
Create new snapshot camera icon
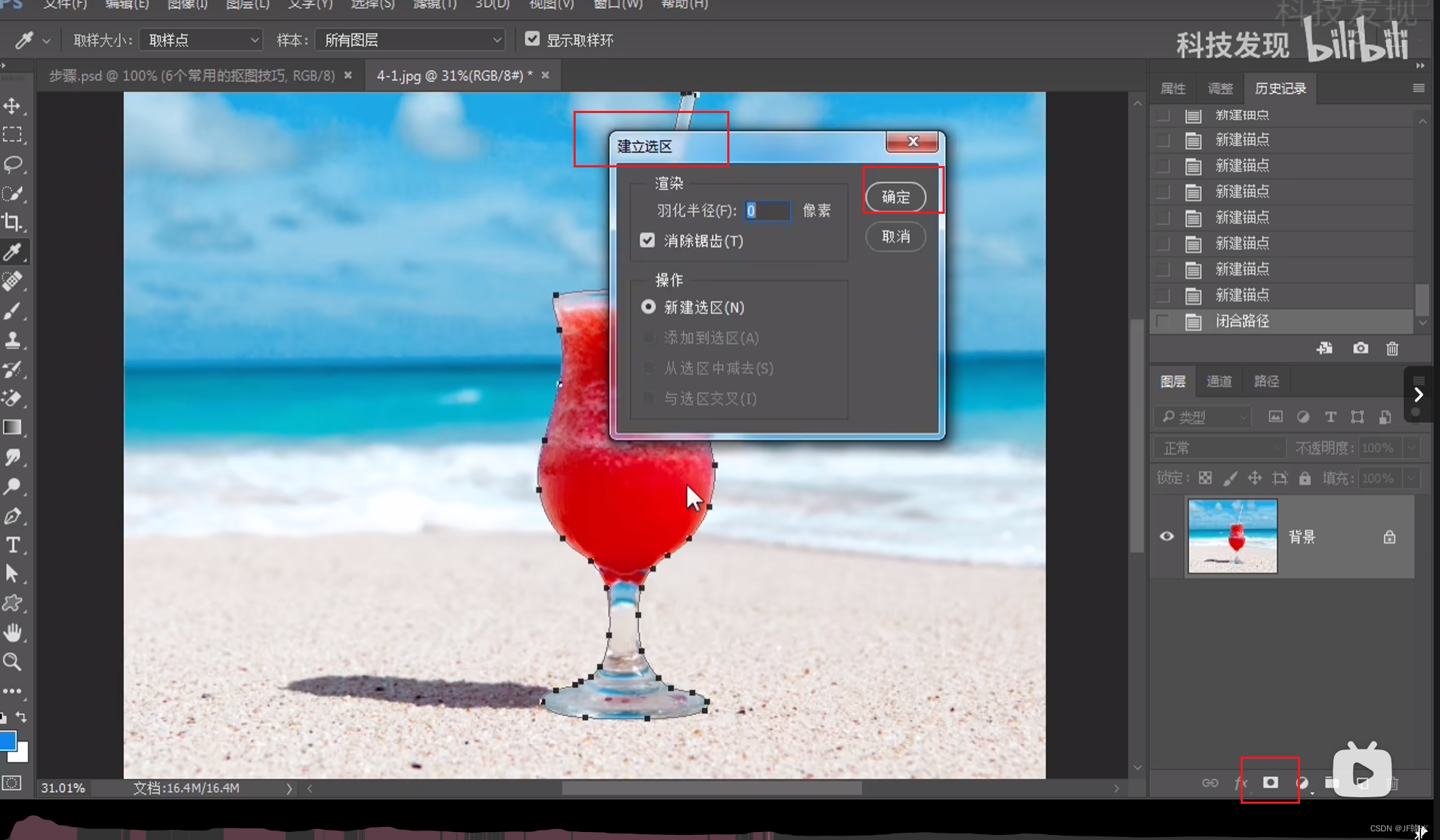tap(1360, 349)
